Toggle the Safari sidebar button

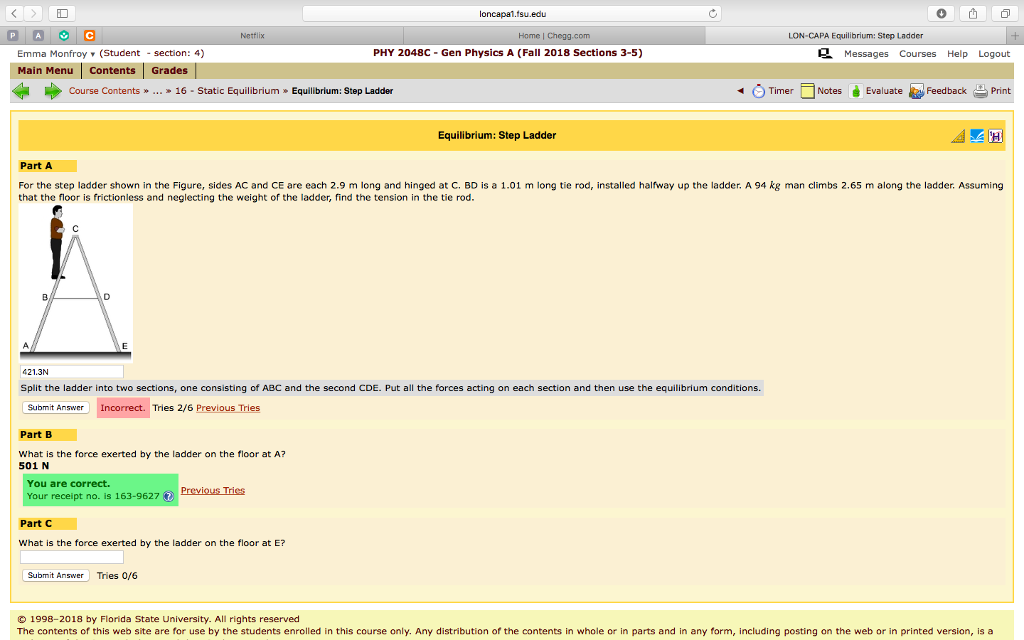[x=62, y=13]
